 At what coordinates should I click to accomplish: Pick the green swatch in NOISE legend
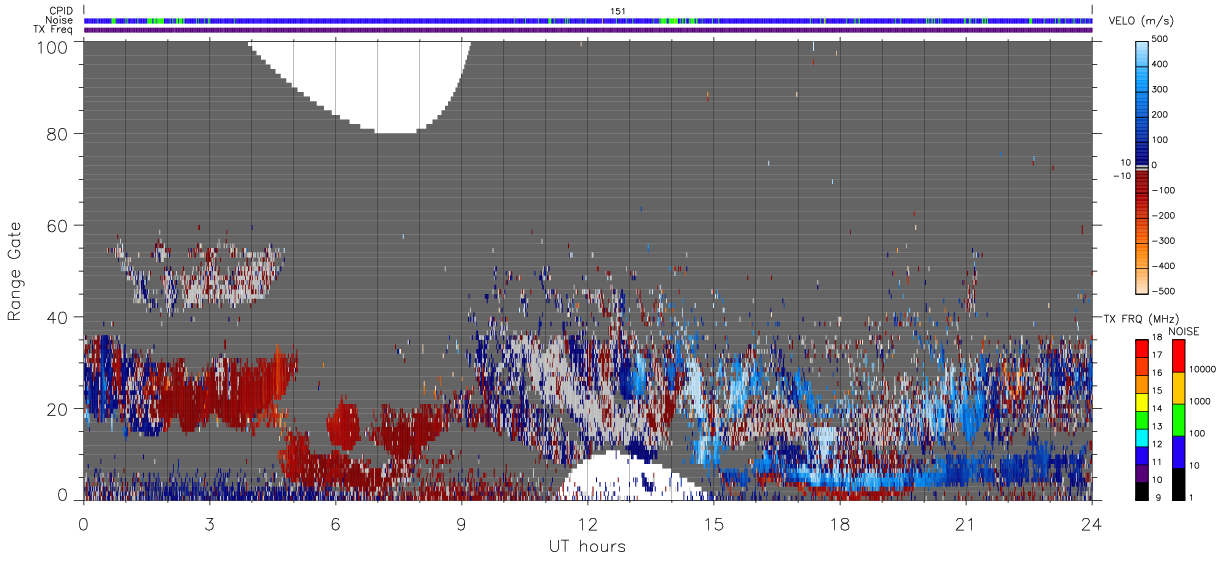(1177, 420)
